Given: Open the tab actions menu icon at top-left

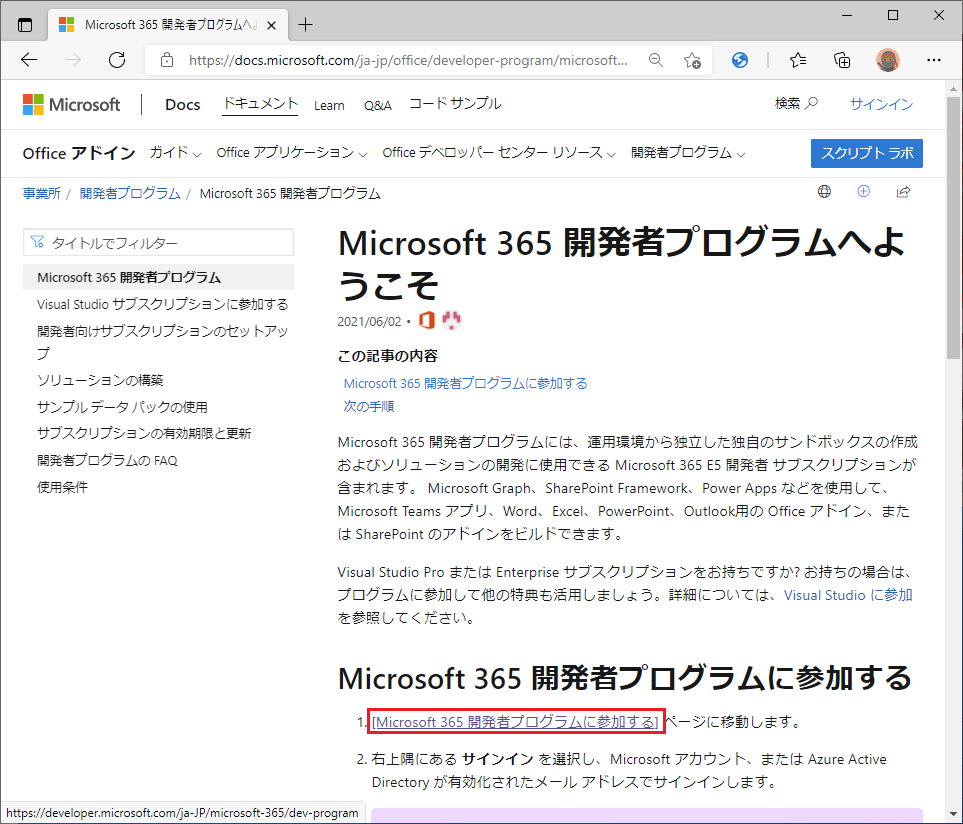Looking at the screenshot, I should [x=25, y=25].
